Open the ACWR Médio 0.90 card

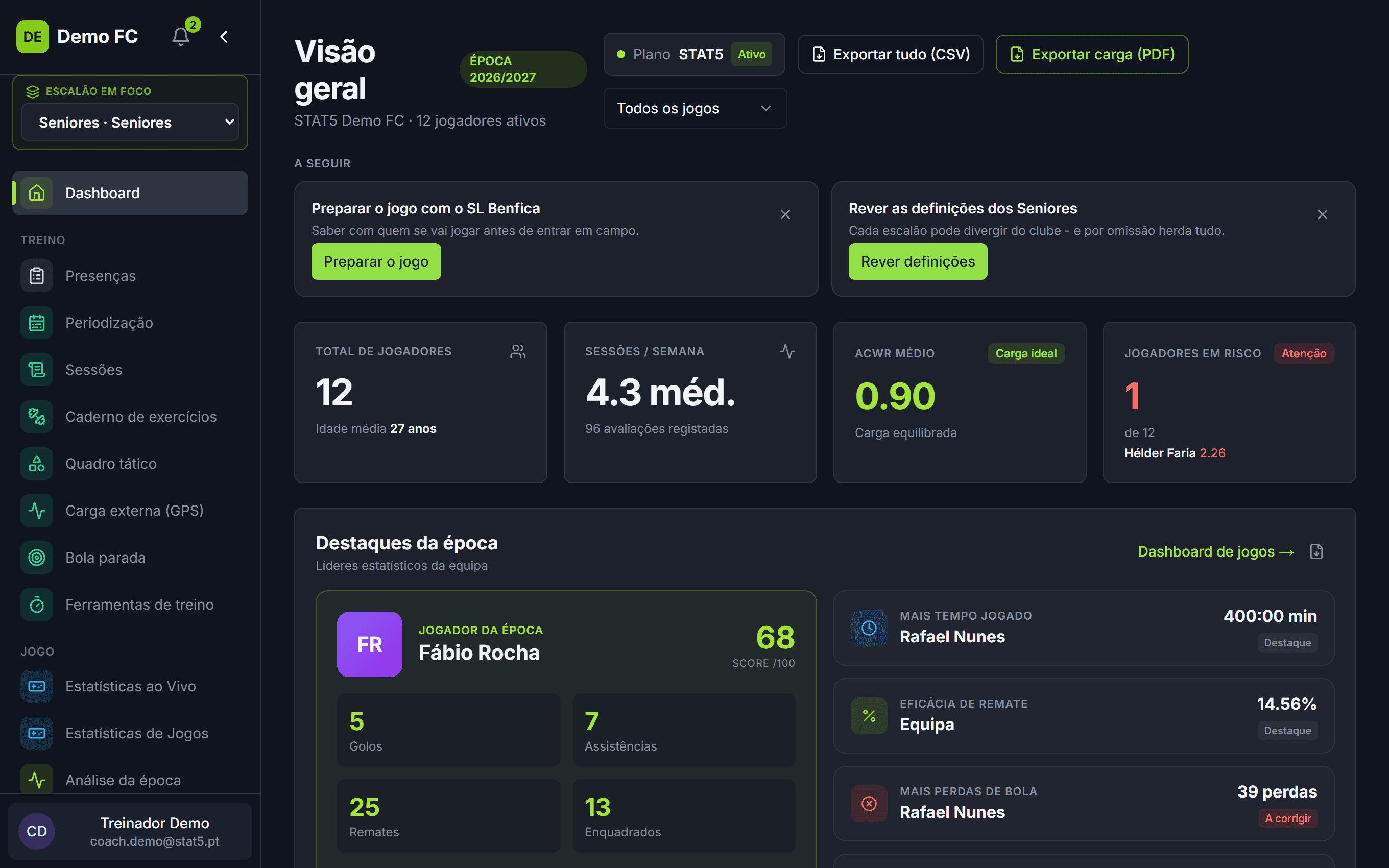[960, 402]
